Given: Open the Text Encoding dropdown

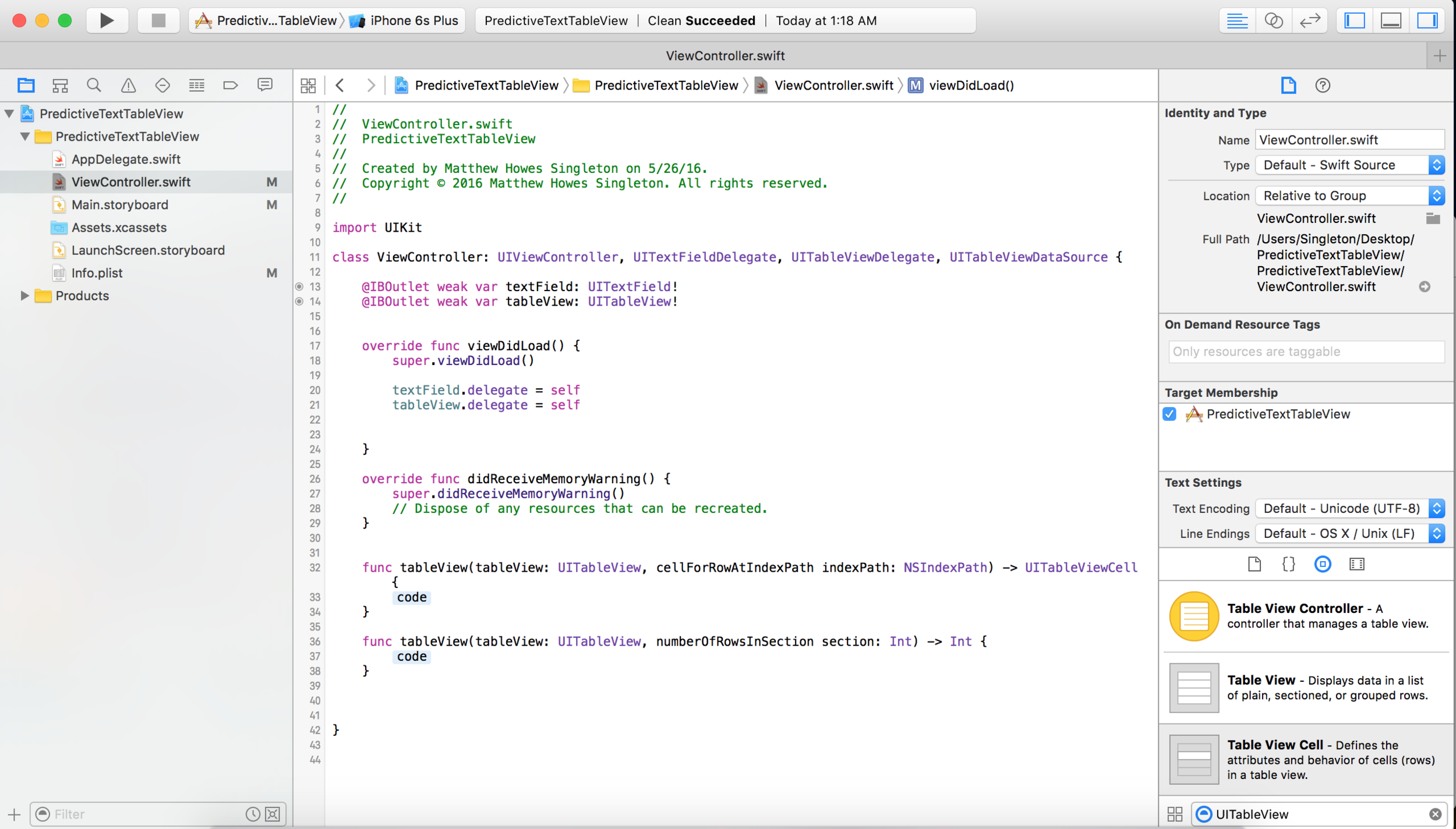Looking at the screenshot, I should pos(1350,508).
